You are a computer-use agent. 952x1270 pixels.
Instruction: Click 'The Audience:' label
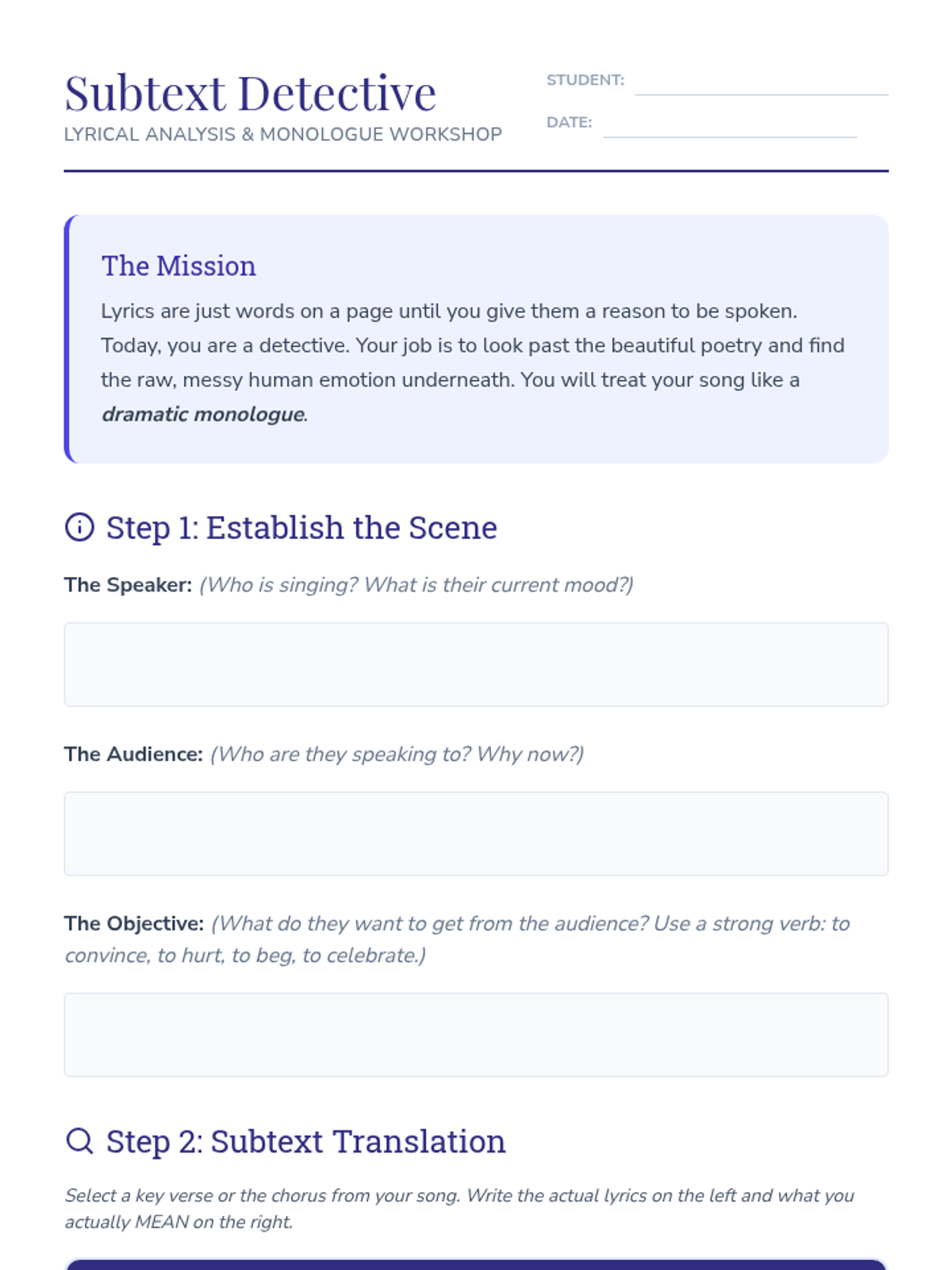[x=133, y=754]
